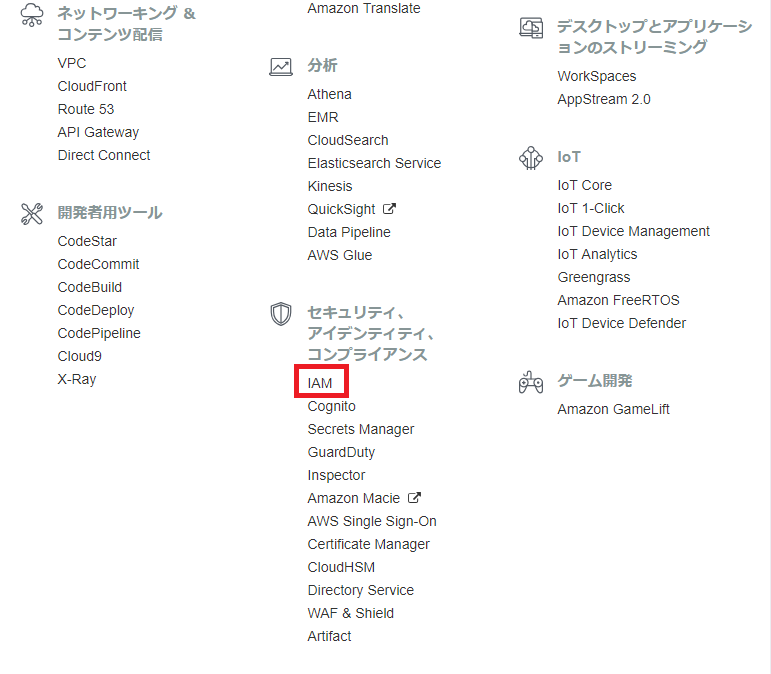This screenshot has width=771, height=674.
Task: Open CodeCommit service
Action: tap(98, 264)
